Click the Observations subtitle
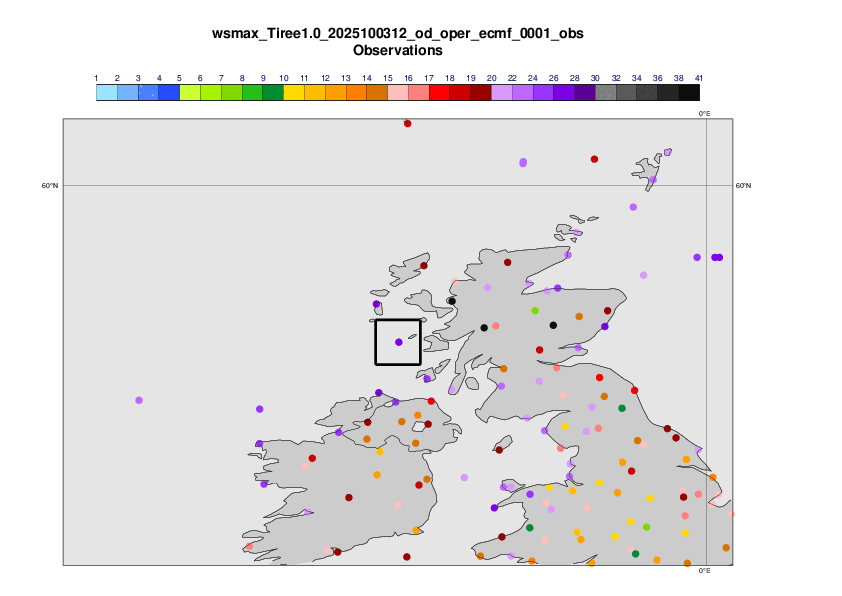This screenshot has width=842, height=596. [398, 50]
